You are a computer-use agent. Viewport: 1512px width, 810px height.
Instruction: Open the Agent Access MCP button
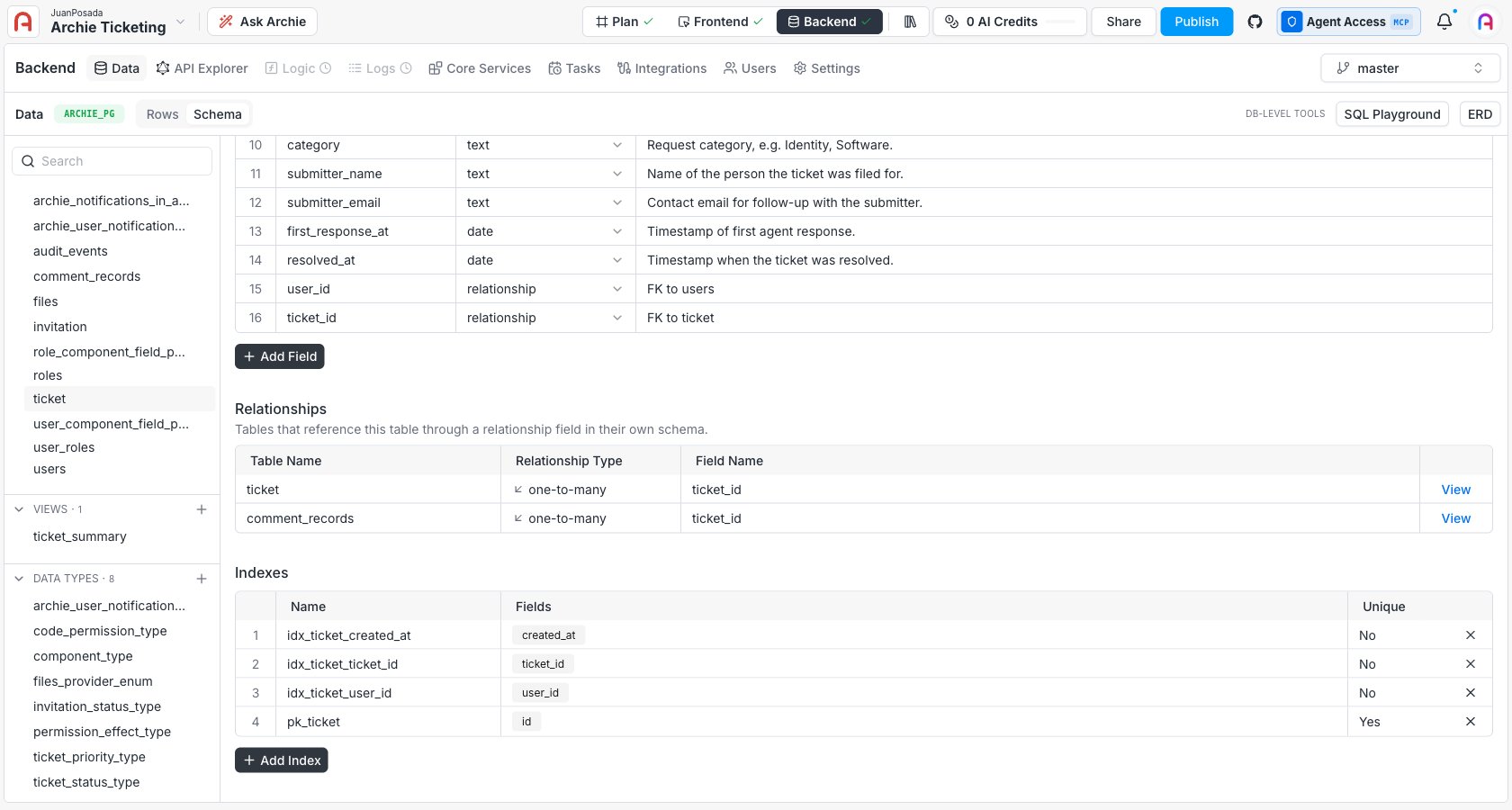tap(1348, 22)
